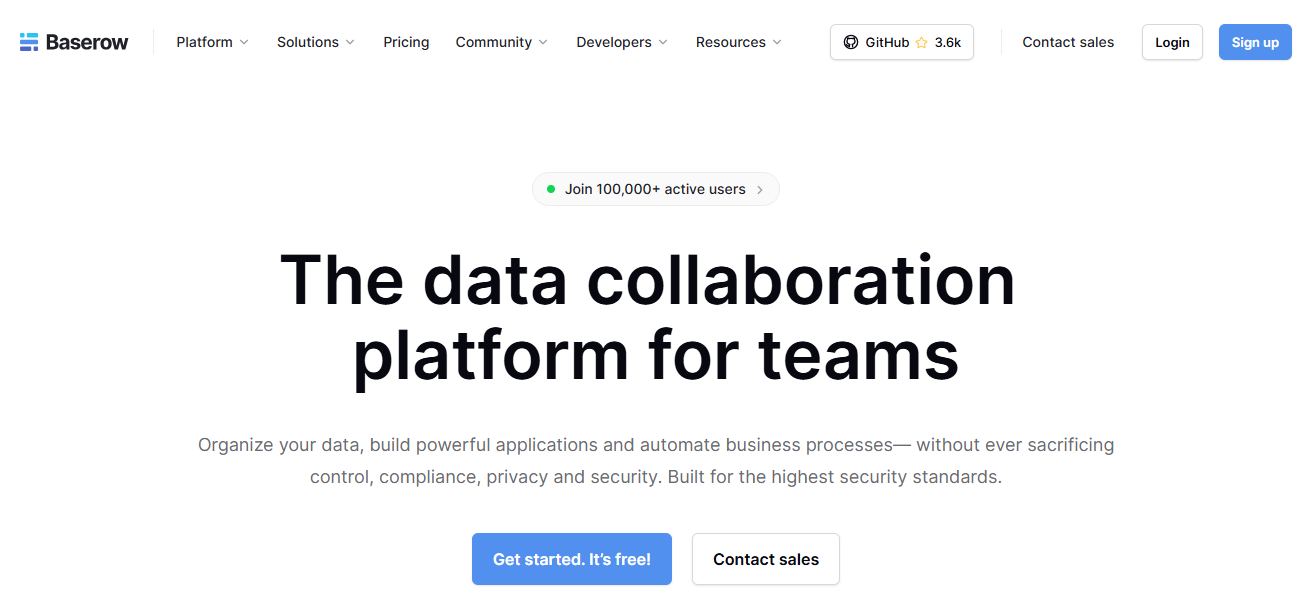Click the Developers dropdown arrow

(663, 42)
